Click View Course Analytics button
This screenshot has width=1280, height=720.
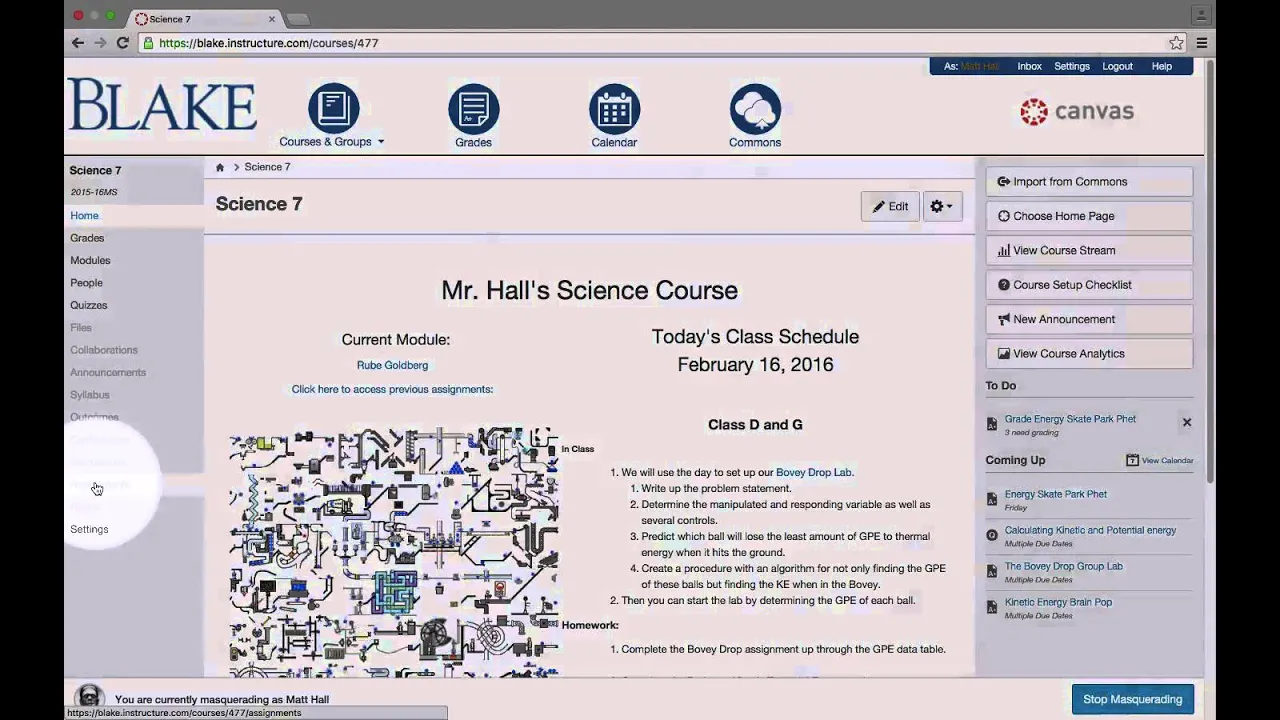point(1089,353)
